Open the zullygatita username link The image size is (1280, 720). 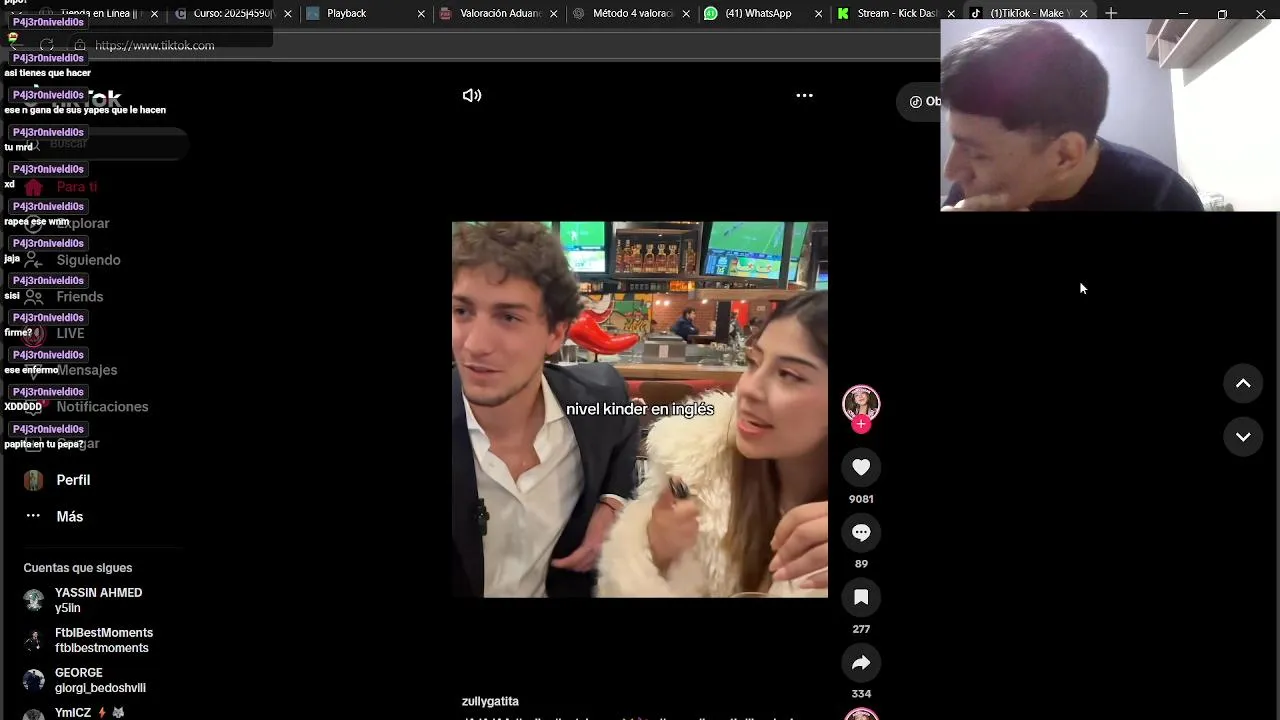point(490,701)
